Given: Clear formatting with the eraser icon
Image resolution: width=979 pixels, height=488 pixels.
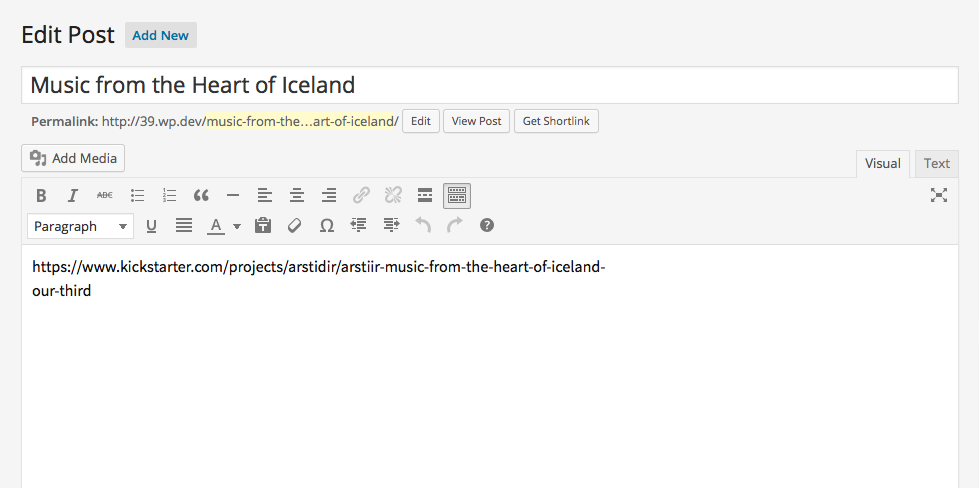Looking at the screenshot, I should 295,226.
